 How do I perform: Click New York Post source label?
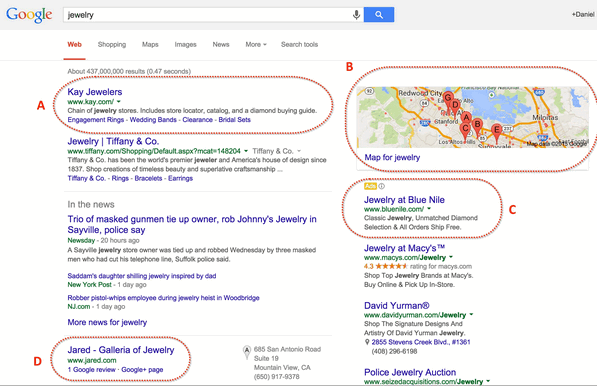point(89,284)
